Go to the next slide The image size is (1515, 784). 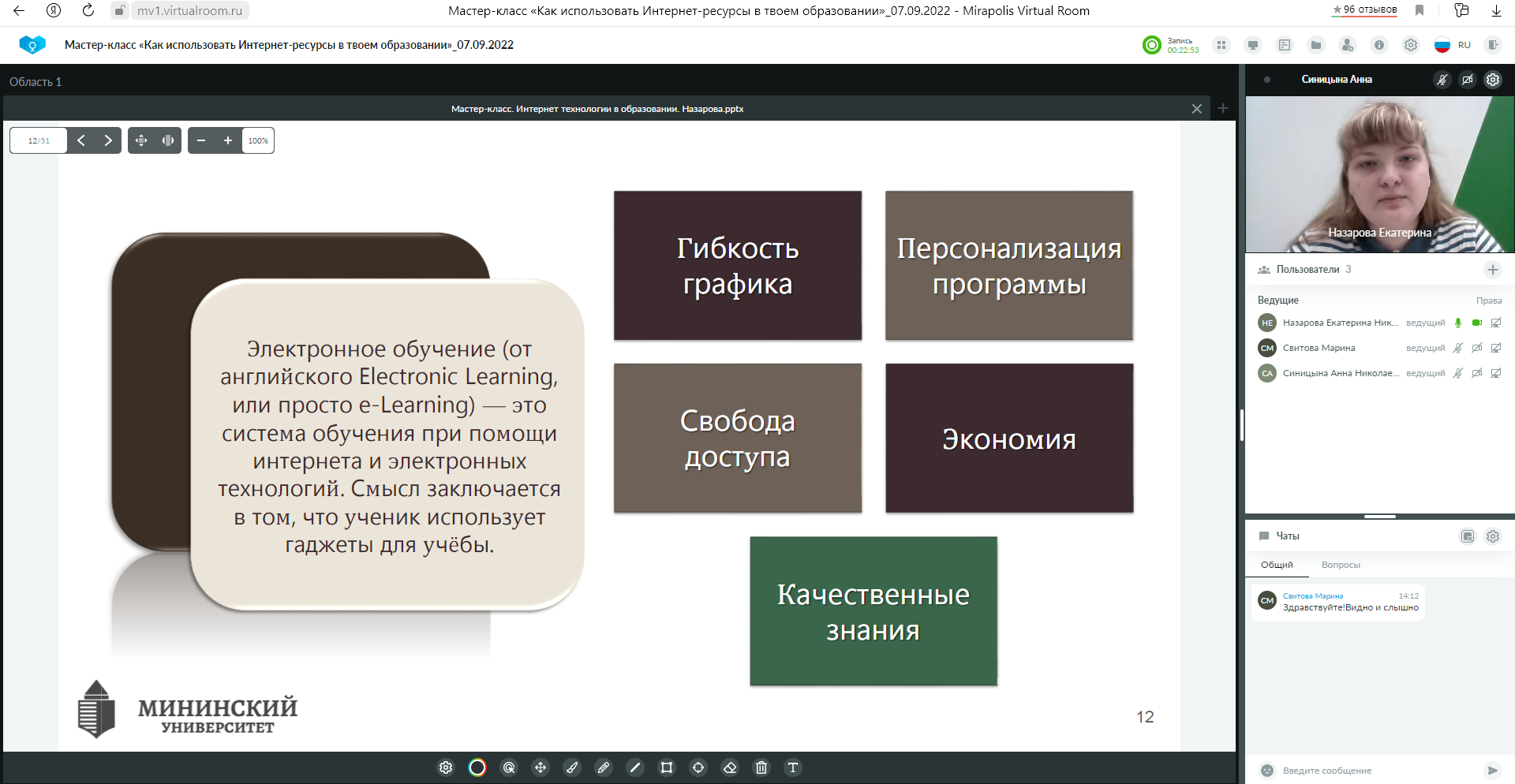click(x=108, y=140)
